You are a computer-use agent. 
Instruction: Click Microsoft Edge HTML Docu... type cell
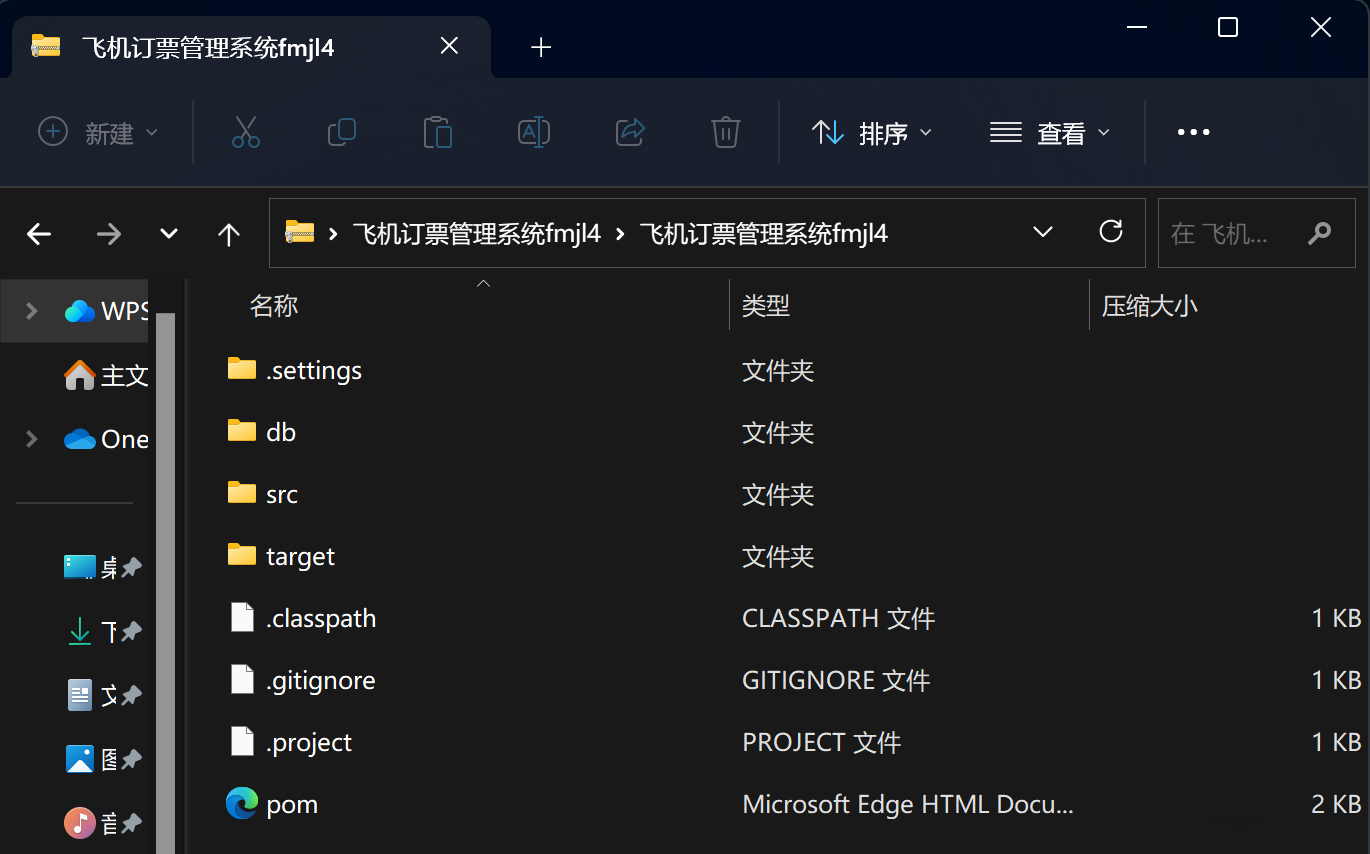tap(908, 804)
